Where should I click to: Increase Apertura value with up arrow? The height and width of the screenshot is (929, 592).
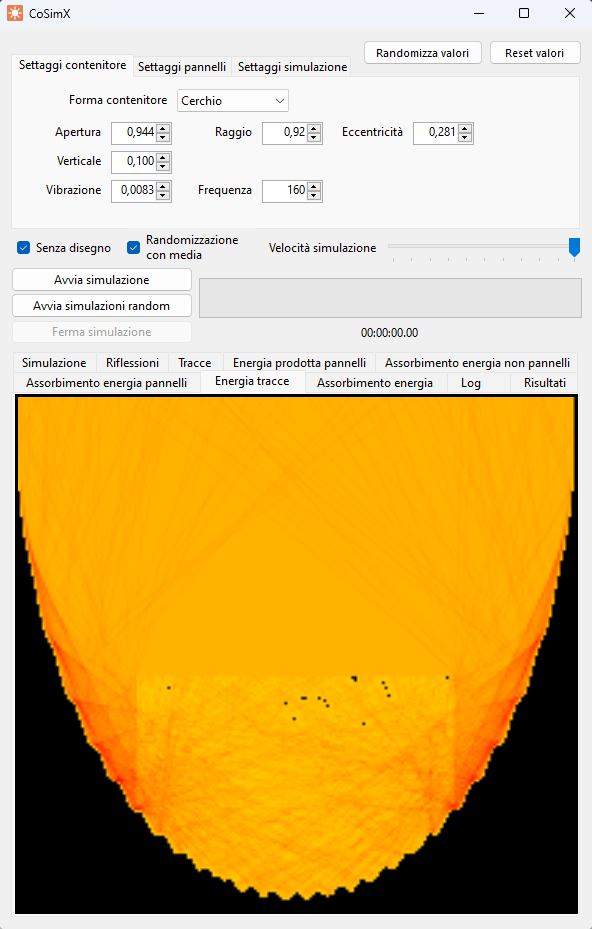[x=164, y=128]
